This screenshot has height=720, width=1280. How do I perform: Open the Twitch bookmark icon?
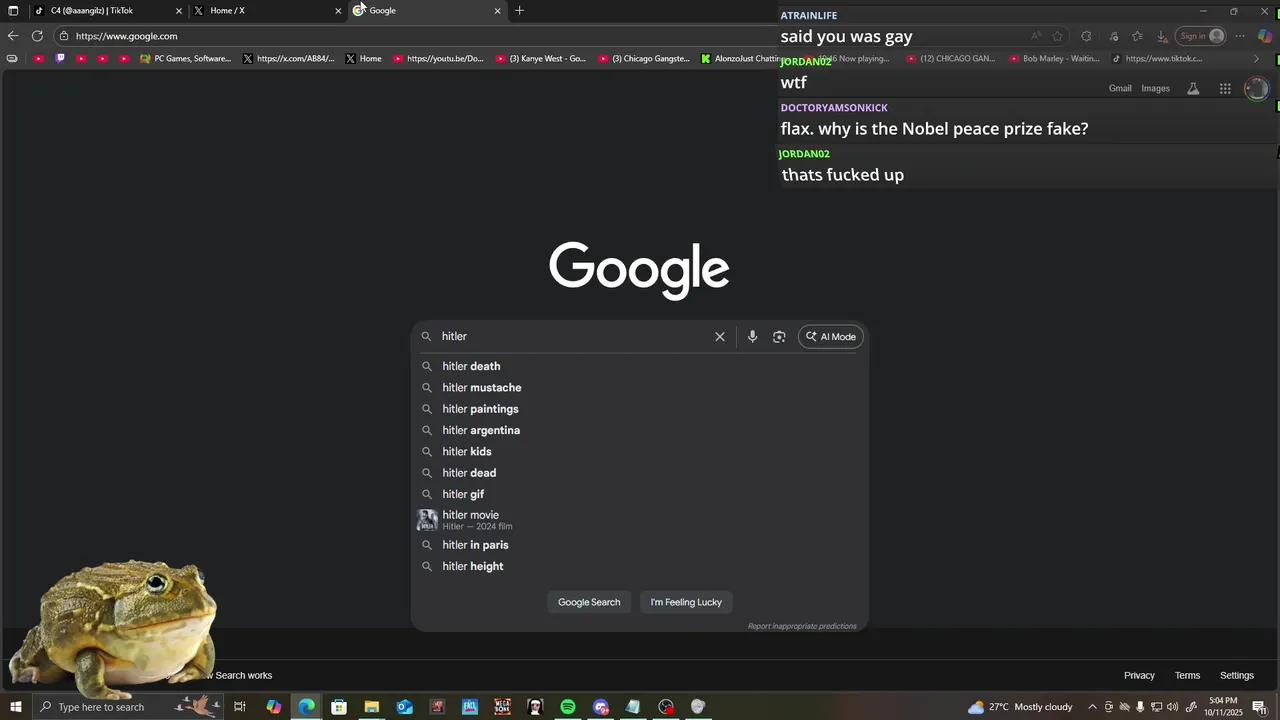coord(60,58)
